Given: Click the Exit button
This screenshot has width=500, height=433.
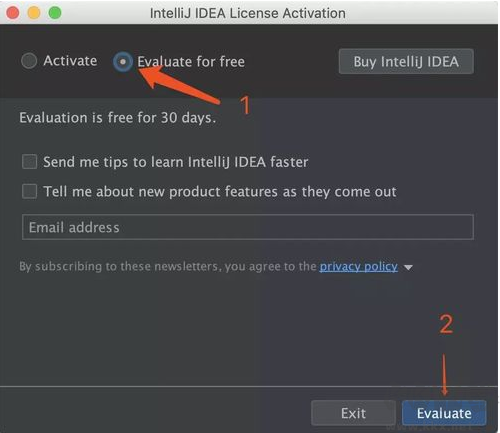Looking at the screenshot, I should click(x=353, y=413).
